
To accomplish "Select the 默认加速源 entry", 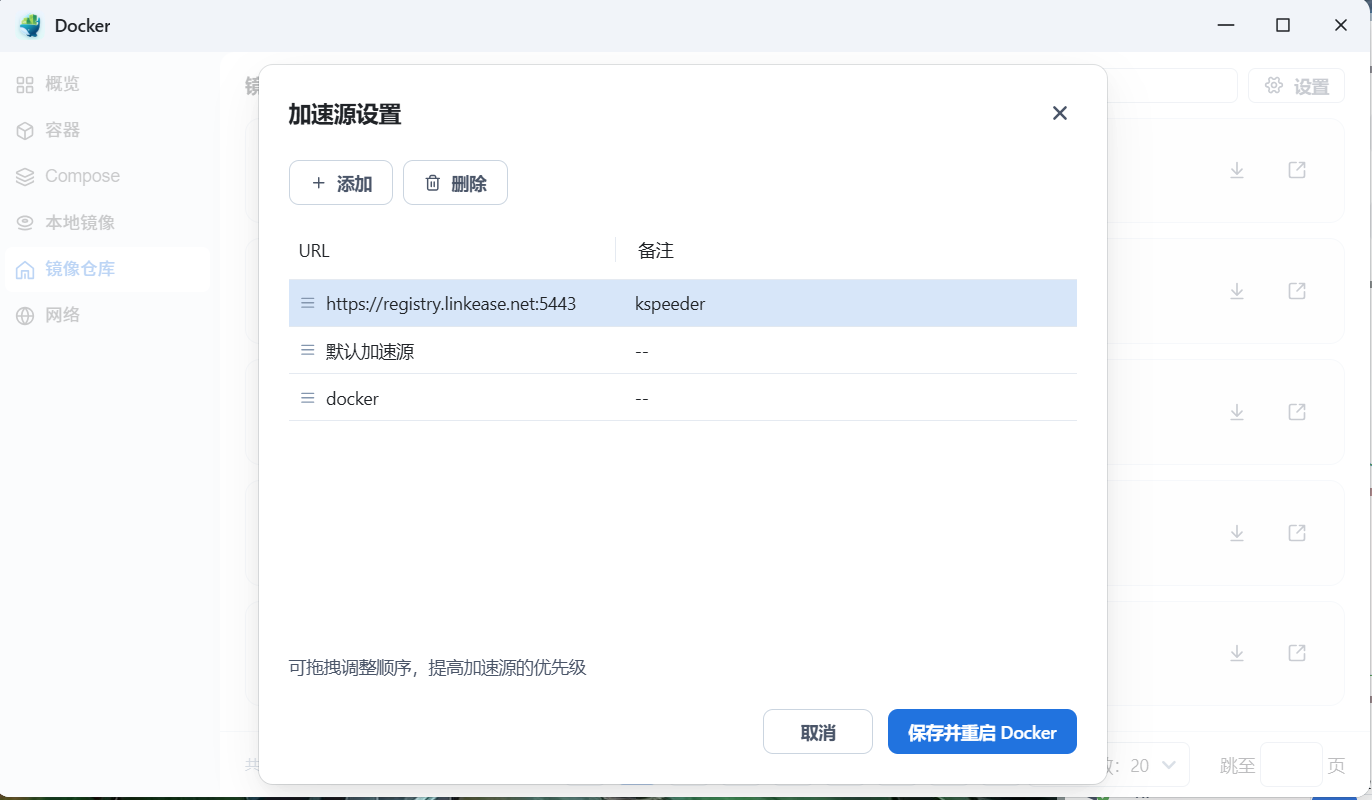I will pyautogui.click(x=370, y=351).
